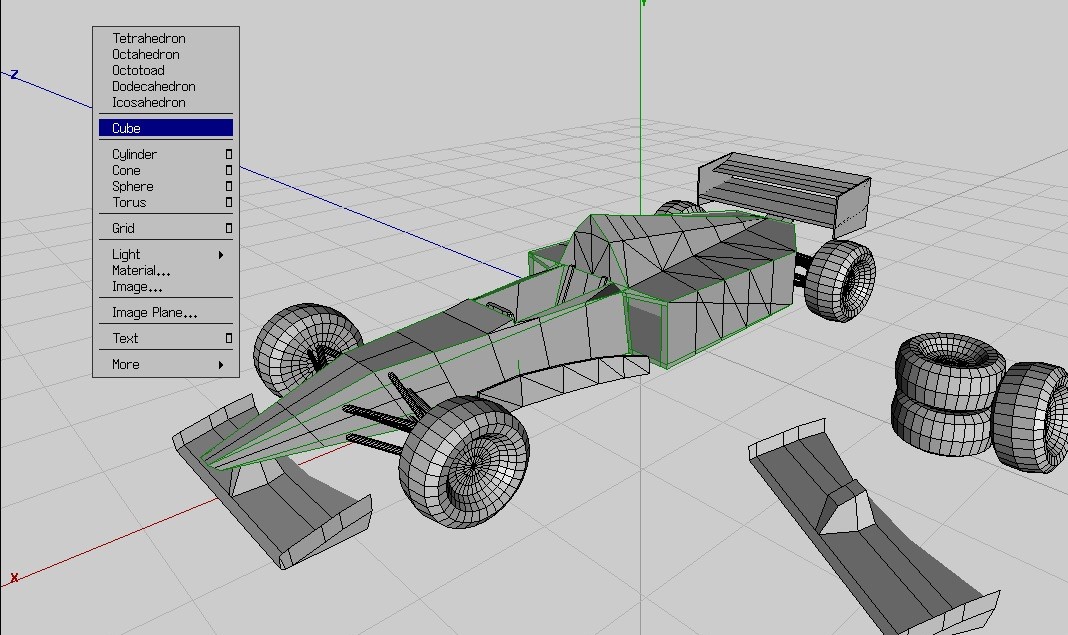The height and width of the screenshot is (635, 1068).
Task: Create a Grid primitive
Action: tap(123, 228)
